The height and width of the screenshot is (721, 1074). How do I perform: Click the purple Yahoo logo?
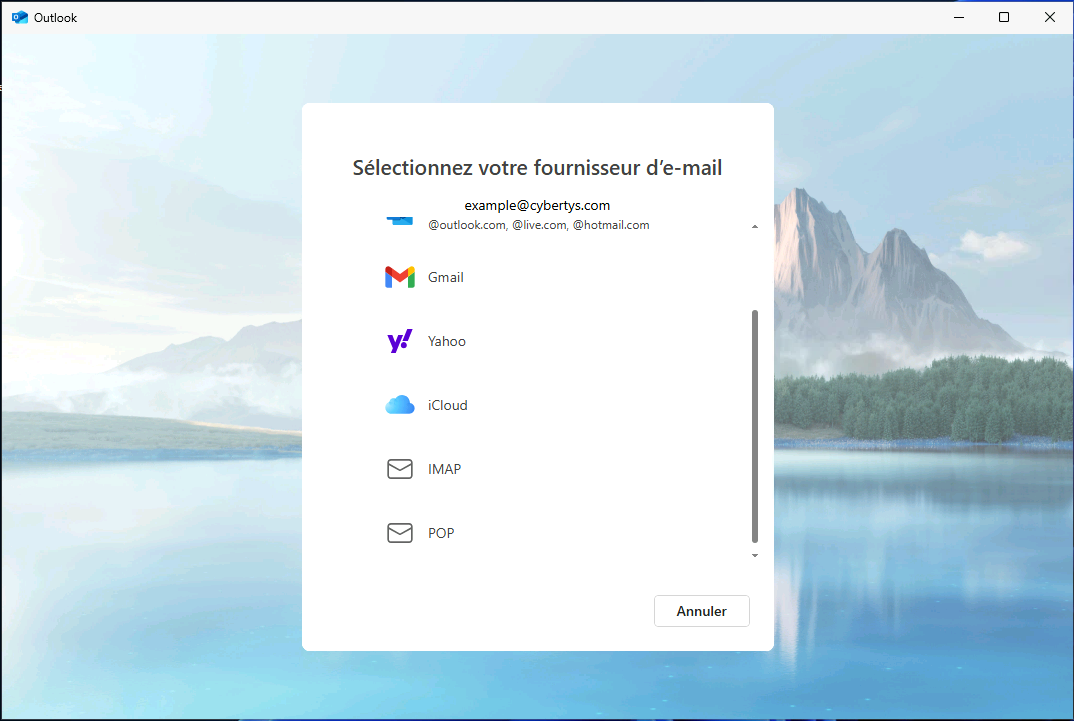[400, 341]
